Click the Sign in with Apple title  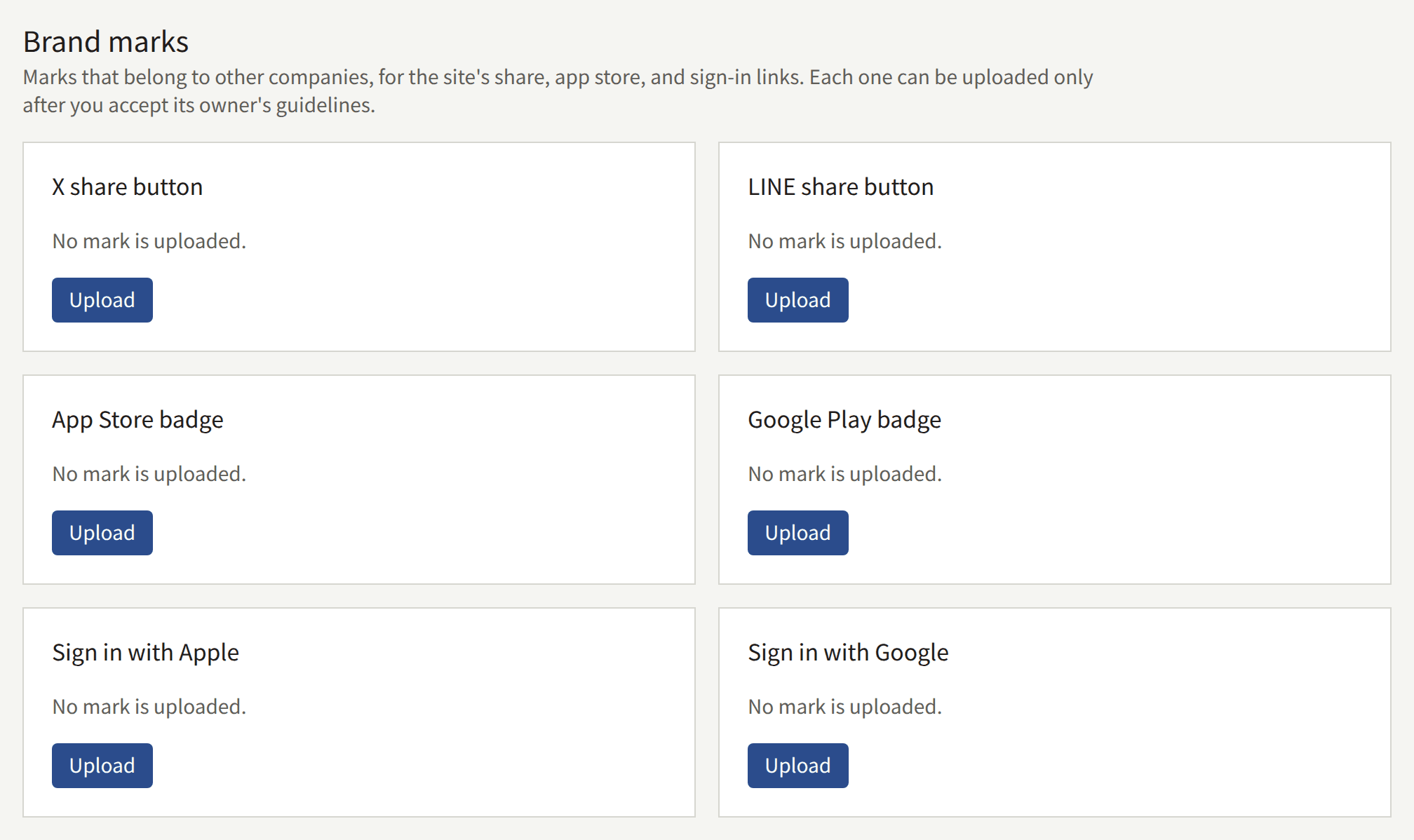[x=146, y=653]
